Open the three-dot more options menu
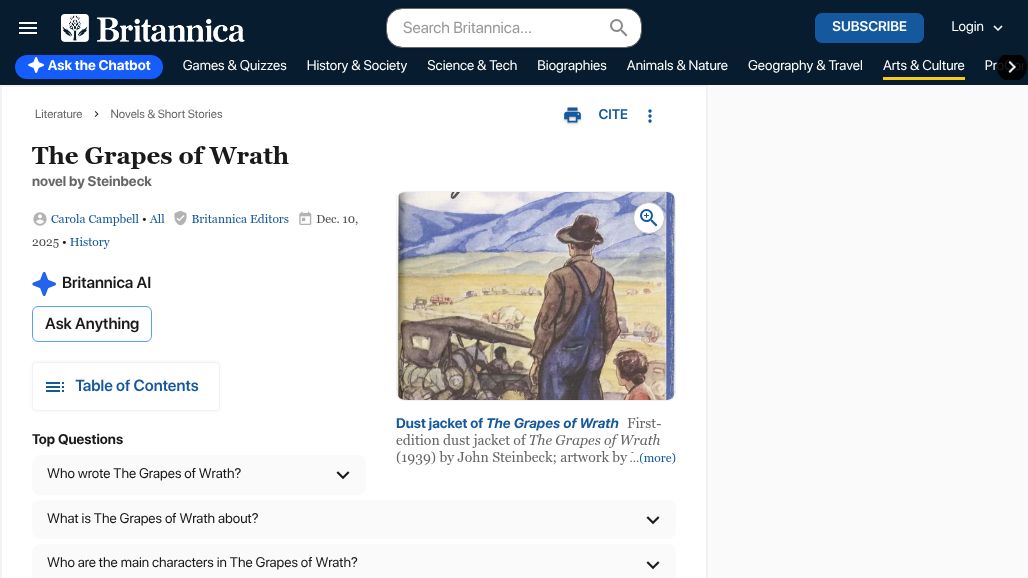1028x578 pixels. (650, 115)
